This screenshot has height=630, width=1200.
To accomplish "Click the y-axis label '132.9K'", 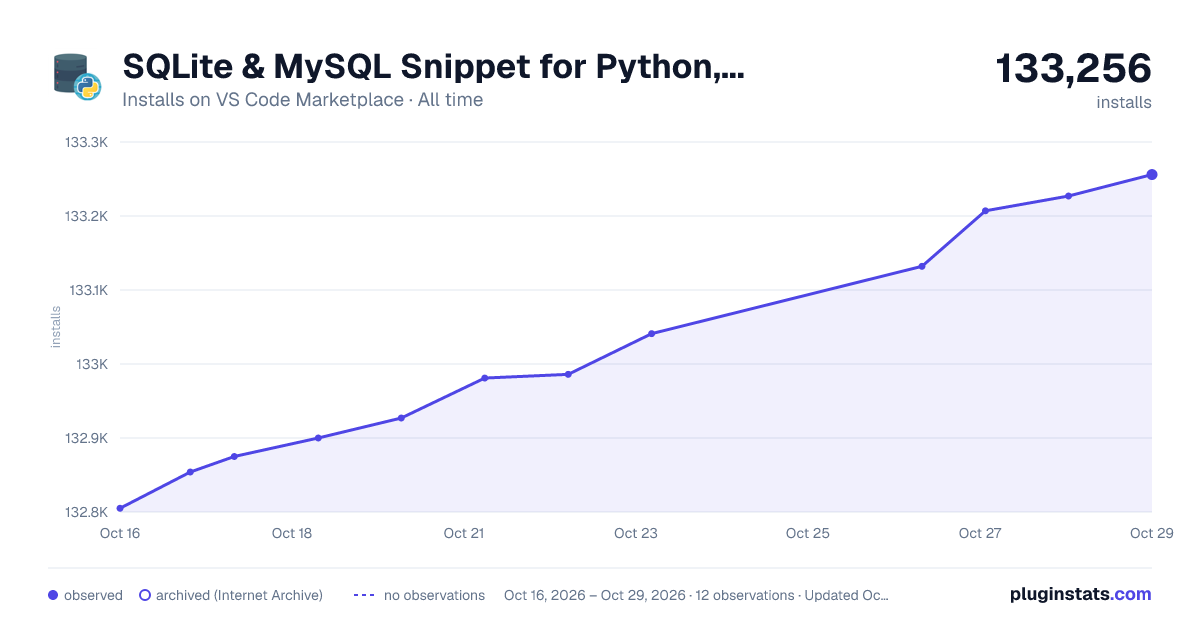I will coord(86,438).
